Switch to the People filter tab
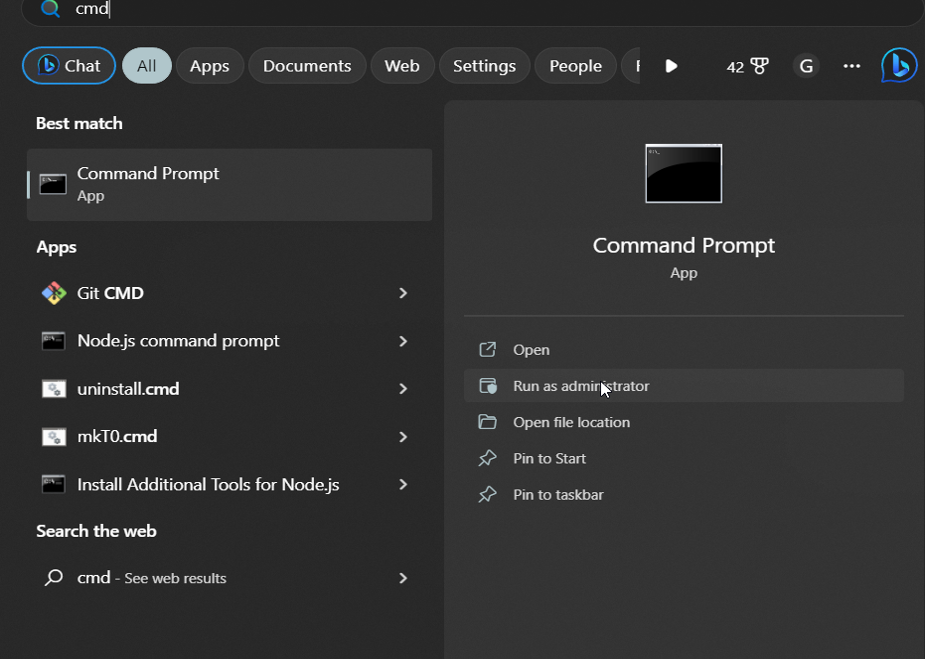The height and width of the screenshot is (660, 926). 575,66
